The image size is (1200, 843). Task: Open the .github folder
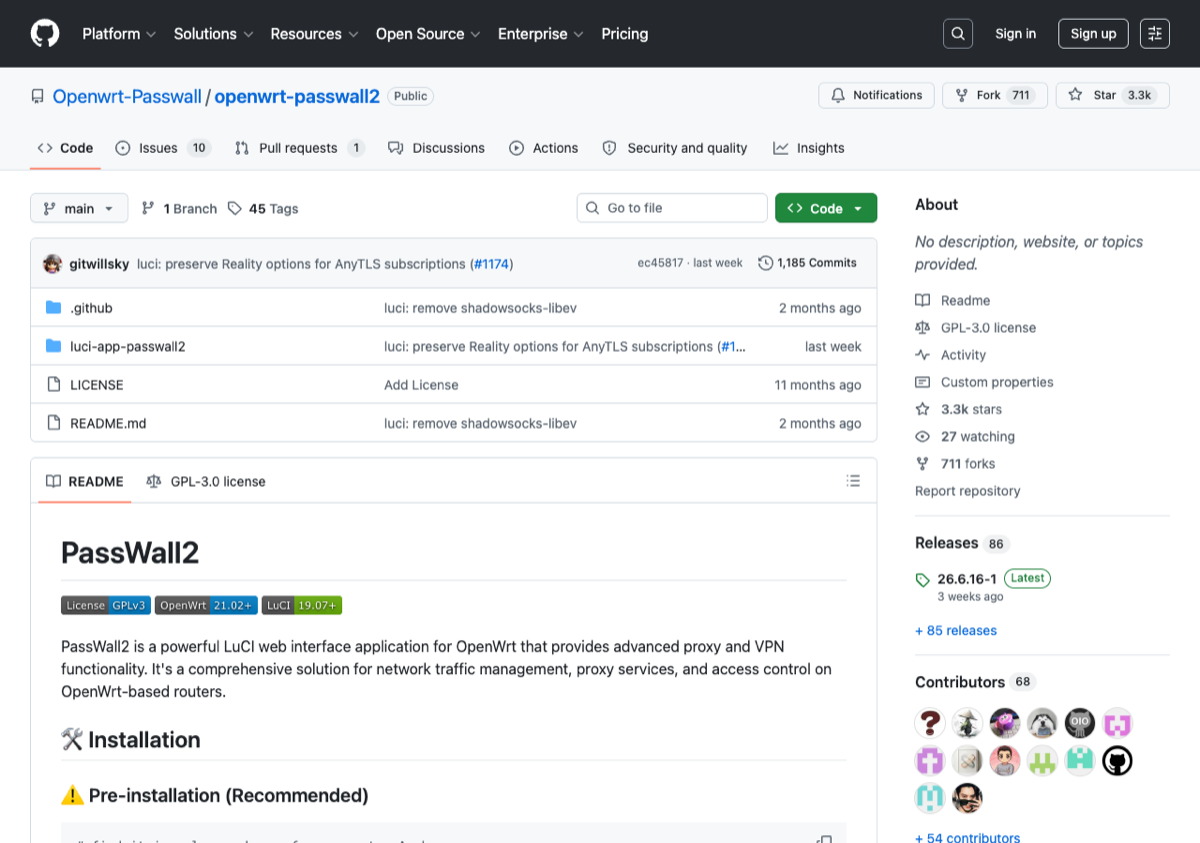[91, 308]
